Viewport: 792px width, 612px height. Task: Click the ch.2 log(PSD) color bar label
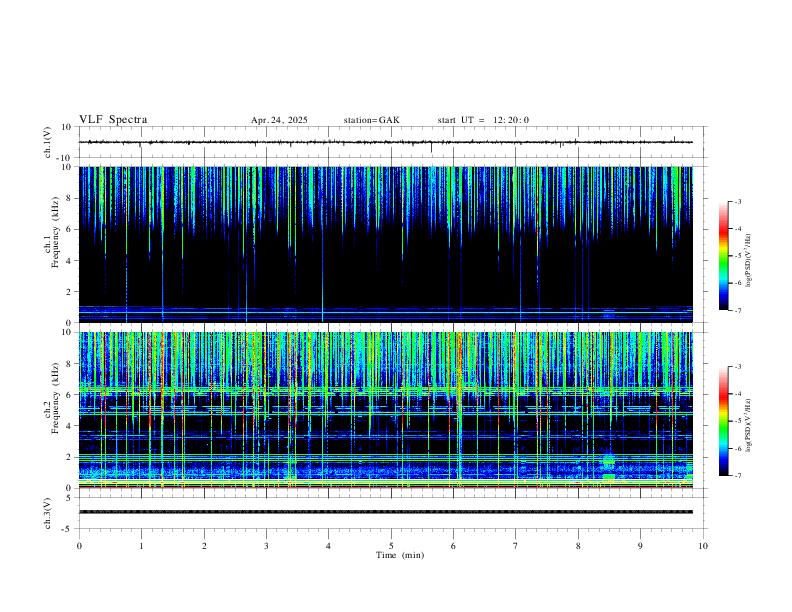[749, 425]
